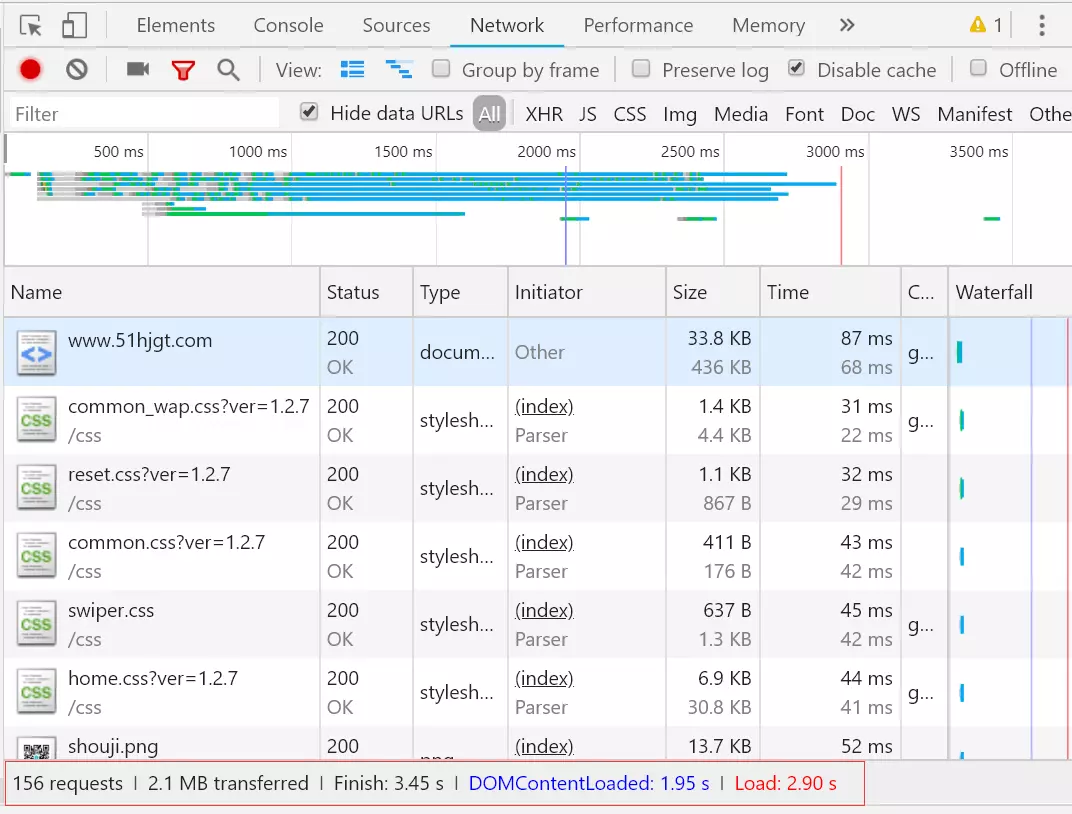
Task: Open the Performance tab
Action: [x=638, y=25]
